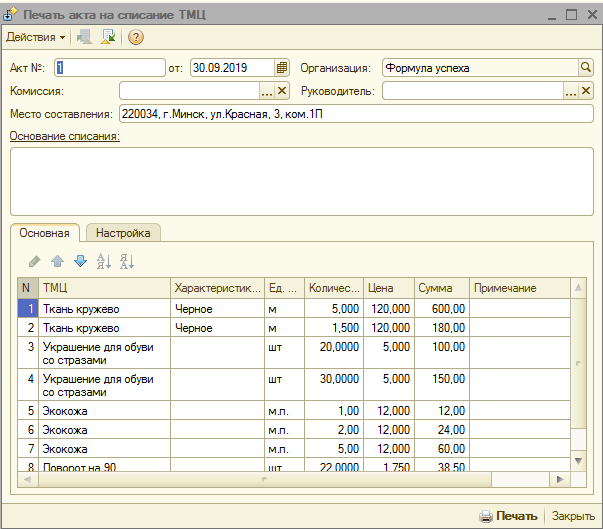Screen dimensions: 603x529
Task: Click the printer icon next to Печать
Action: (x=485, y=516)
